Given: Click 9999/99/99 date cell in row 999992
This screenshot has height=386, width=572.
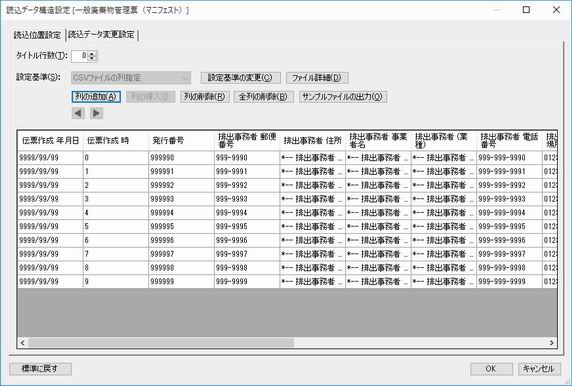Looking at the screenshot, I should click(x=50, y=185).
